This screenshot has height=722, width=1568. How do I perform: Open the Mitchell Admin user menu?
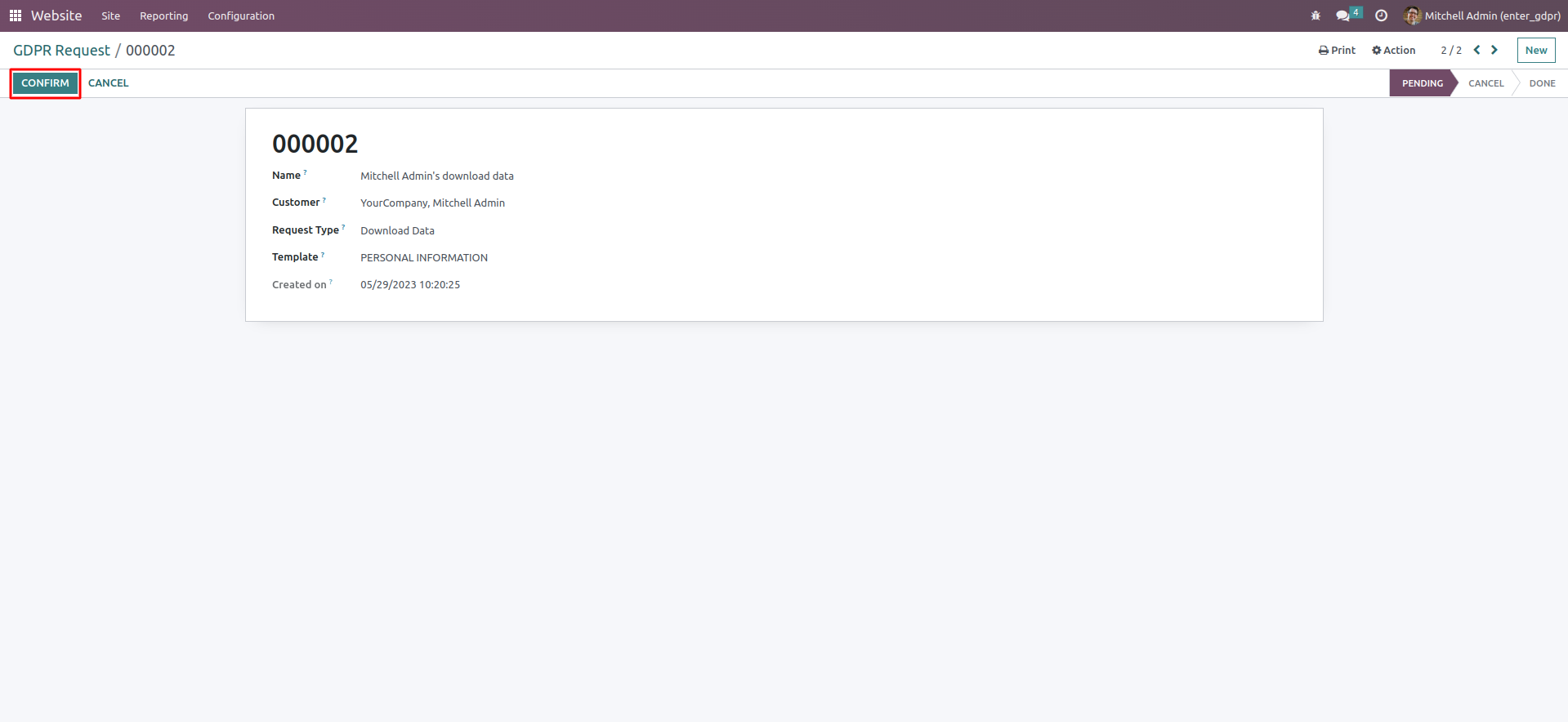[x=1482, y=16]
